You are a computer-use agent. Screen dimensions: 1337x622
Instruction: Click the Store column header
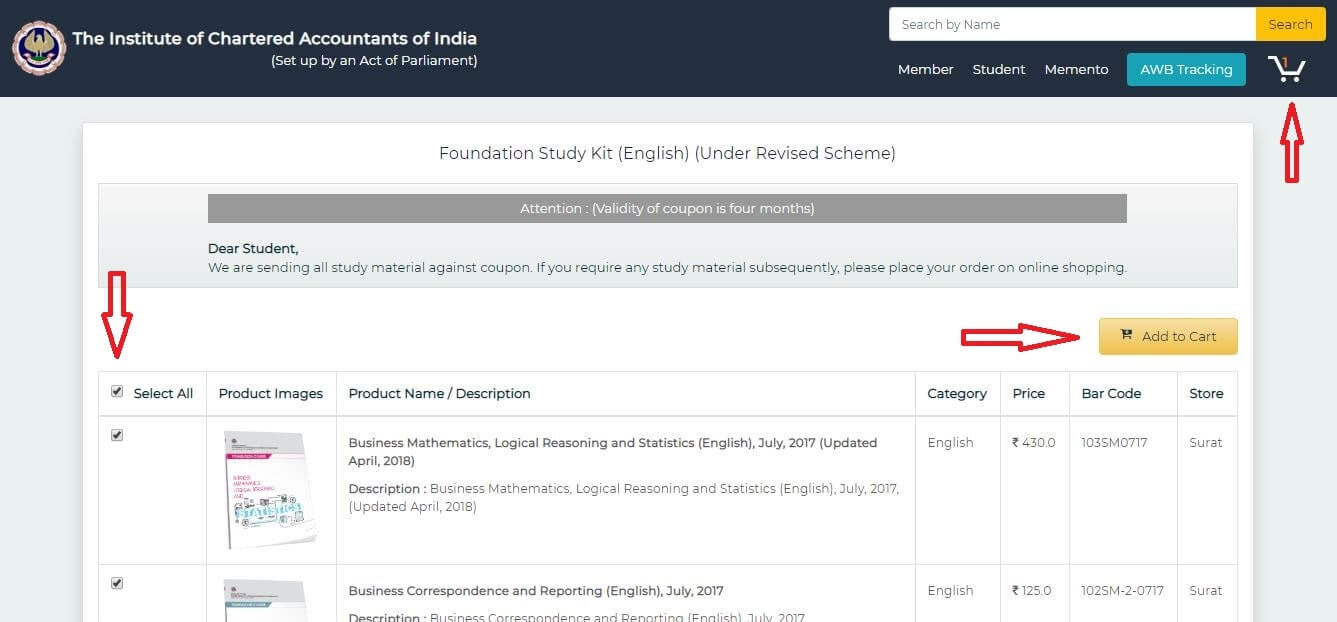pos(1206,393)
